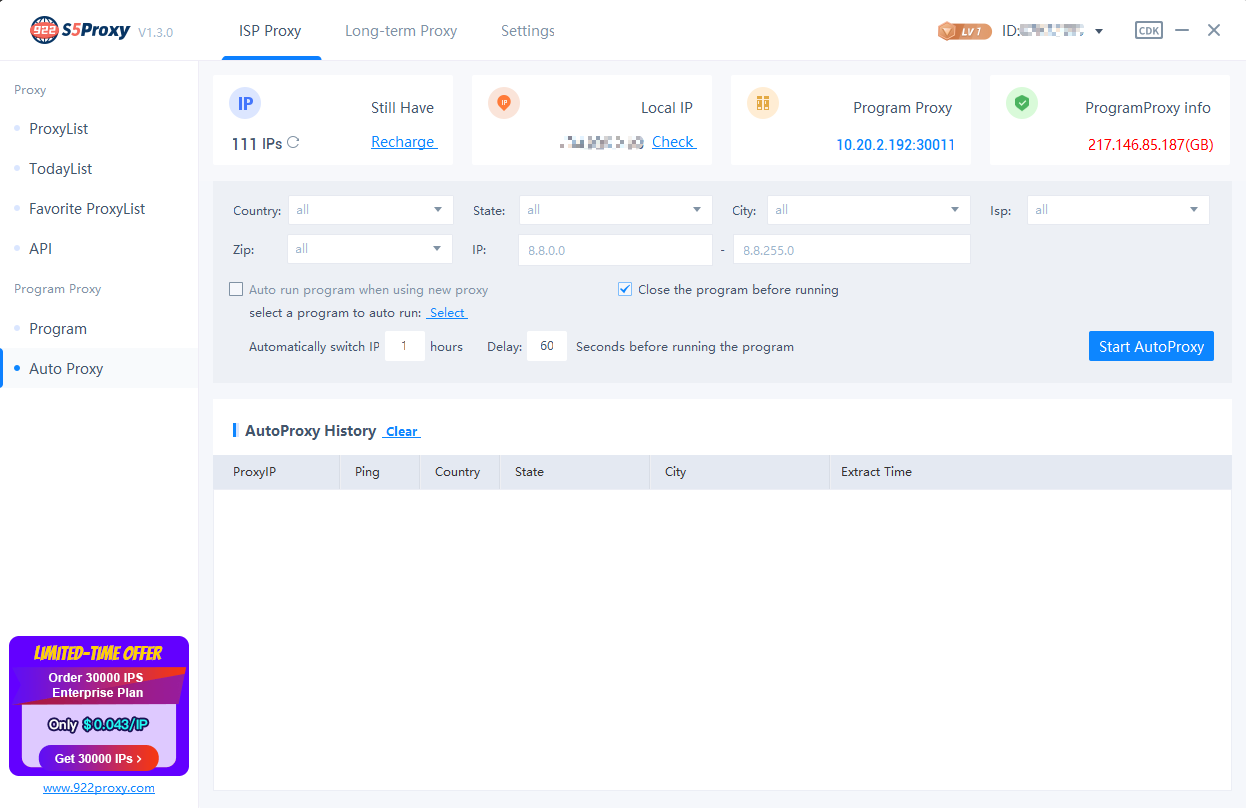Open the State dropdown
This screenshot has height=808, width=1246.
click(616, 210)
